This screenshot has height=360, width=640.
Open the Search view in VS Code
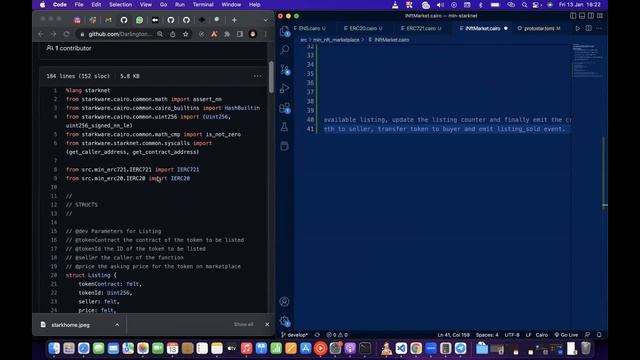click(x=284, y=50)
